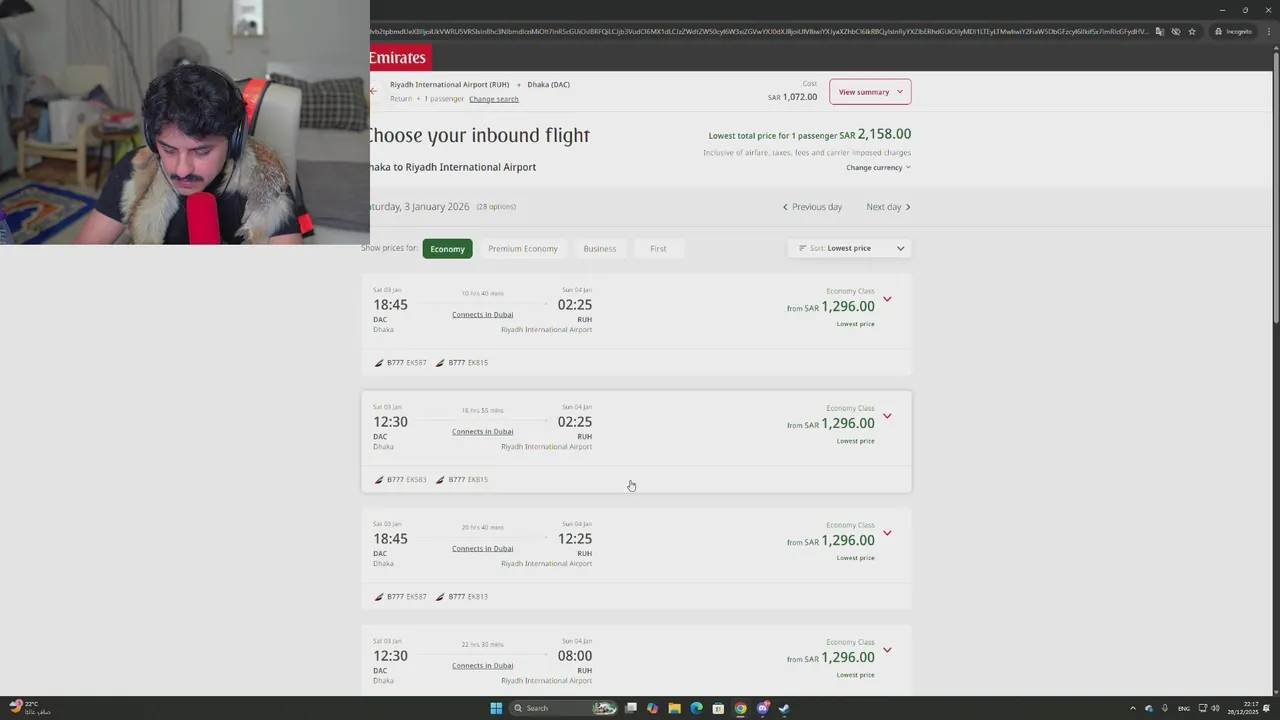Open the Chrome three-dot menu

click(1268, 31)
